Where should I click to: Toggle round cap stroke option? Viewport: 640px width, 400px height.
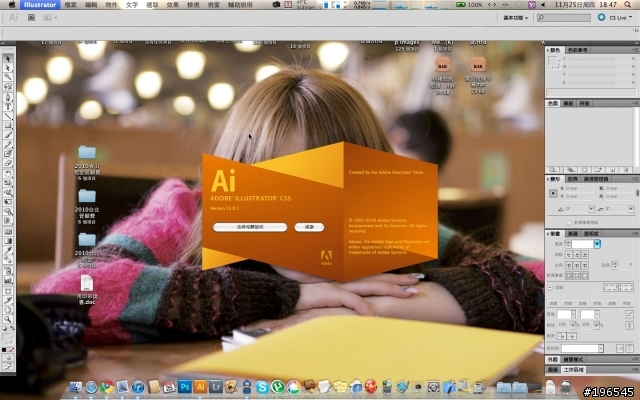[x=577, y=254]
